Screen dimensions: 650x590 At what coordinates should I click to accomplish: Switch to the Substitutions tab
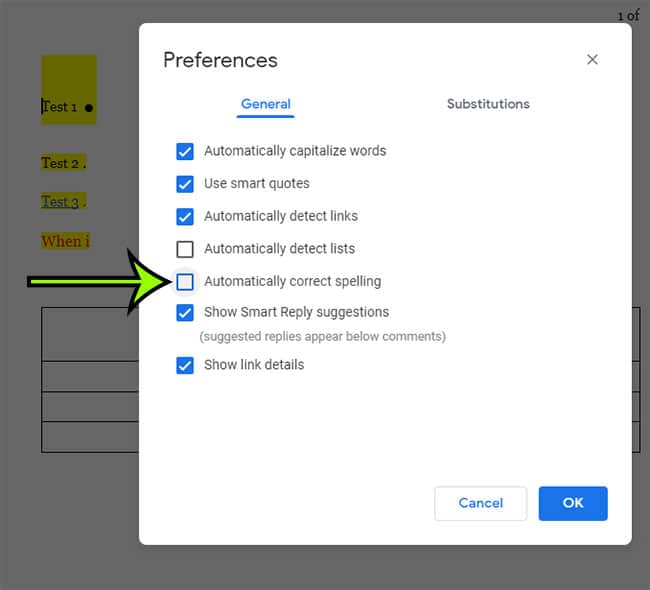(x=488, y=104)
